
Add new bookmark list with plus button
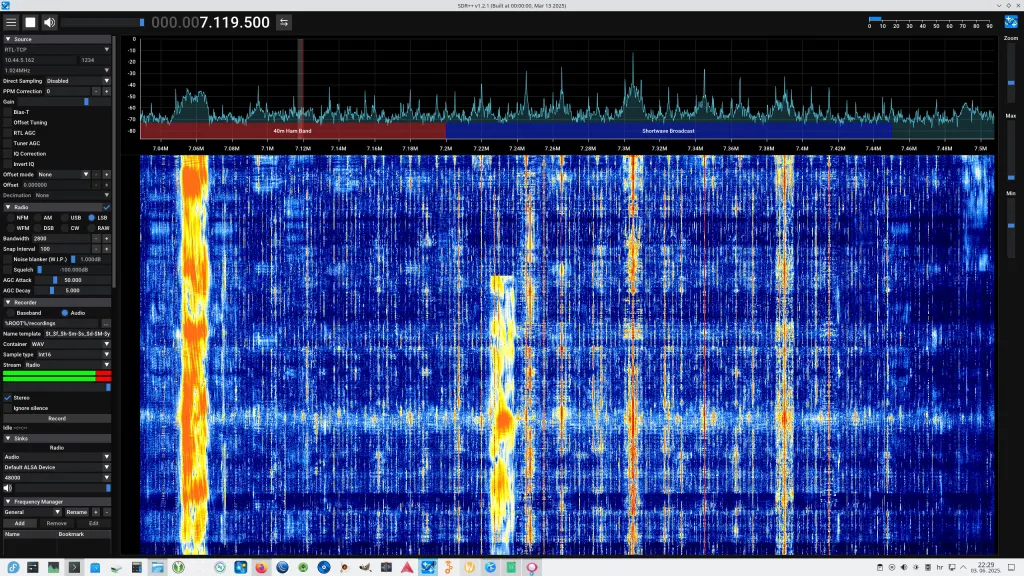(x=96, y=512)
